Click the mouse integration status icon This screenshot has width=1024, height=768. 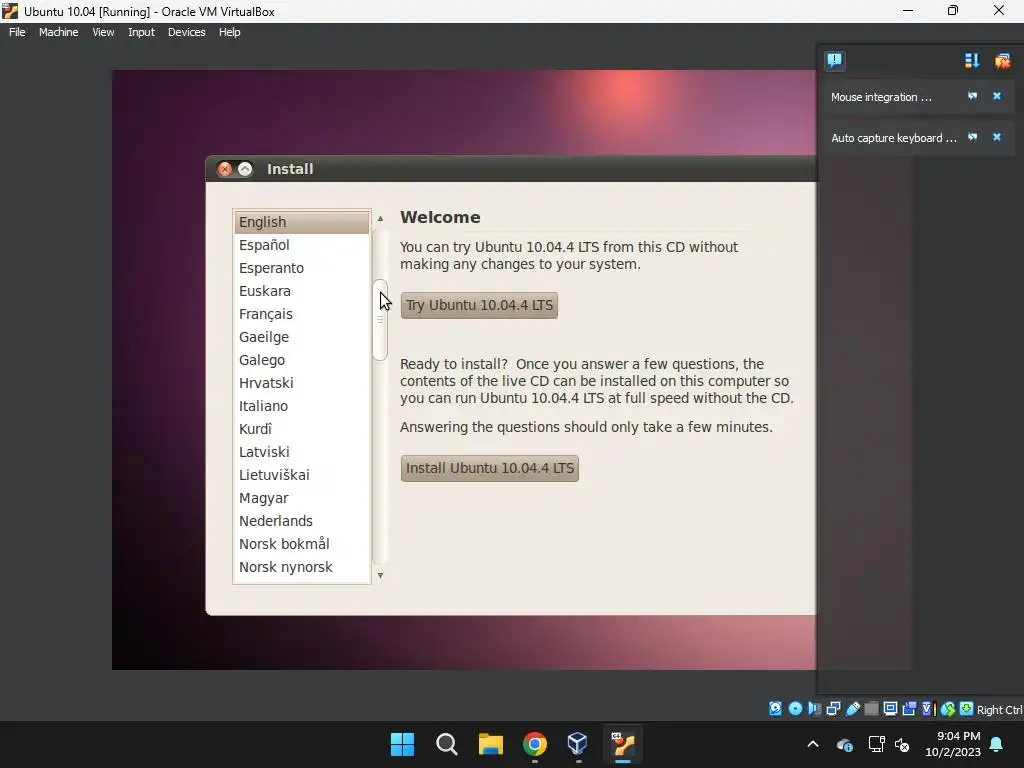(x=948, y=709)
